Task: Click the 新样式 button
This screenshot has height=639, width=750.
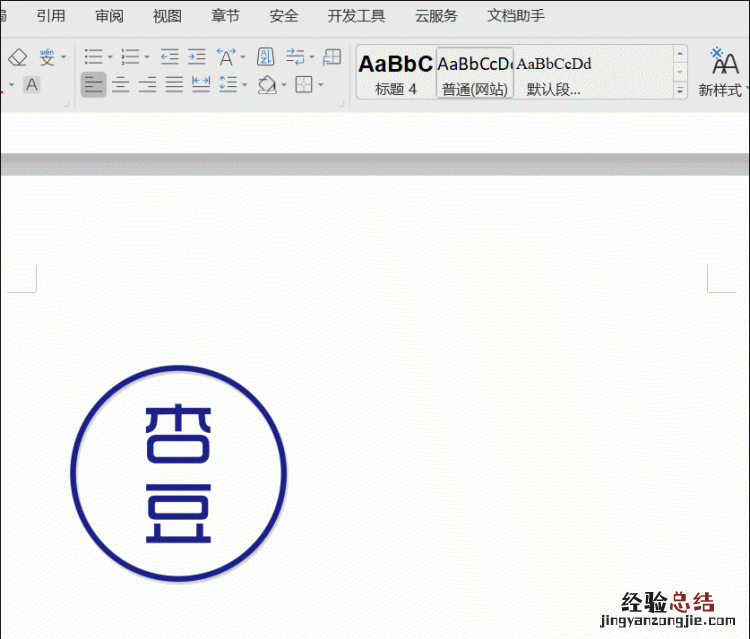Action: click(724, 72)
